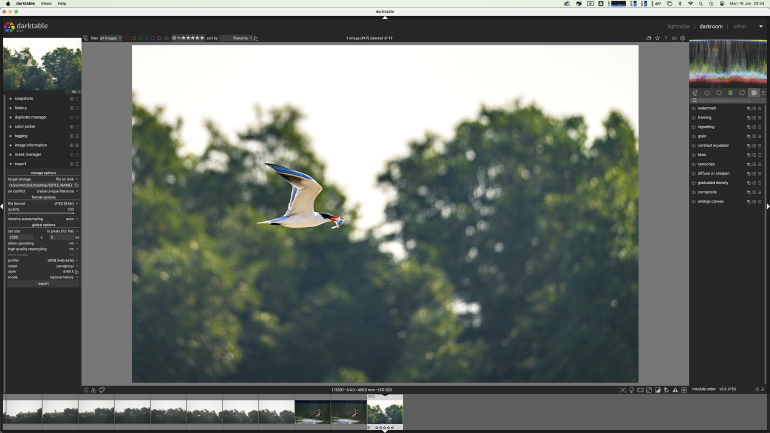The image size is (770, 433).
Task: Enable the blurs module power icon
Action: (x=694, y=155)
